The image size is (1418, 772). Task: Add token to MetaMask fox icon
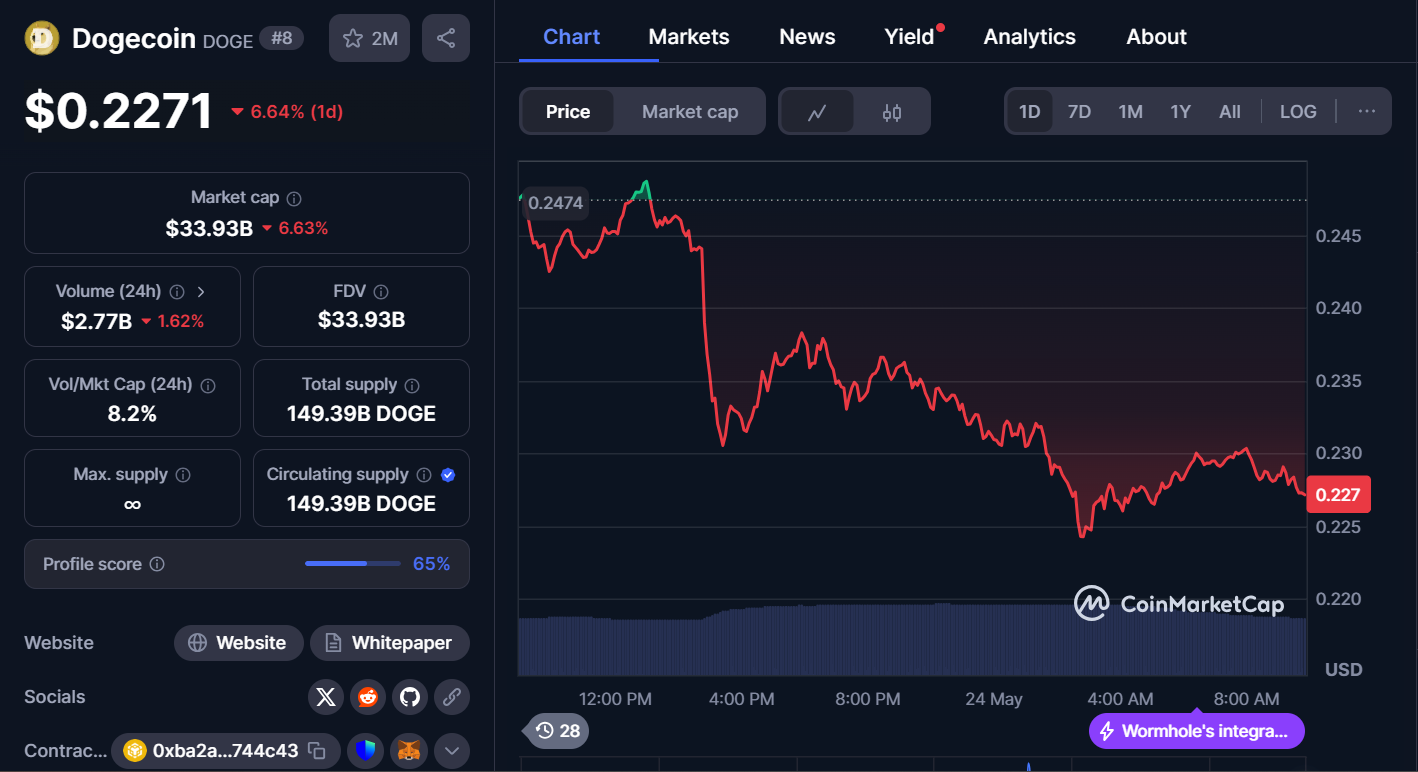[x=409, y=750]
